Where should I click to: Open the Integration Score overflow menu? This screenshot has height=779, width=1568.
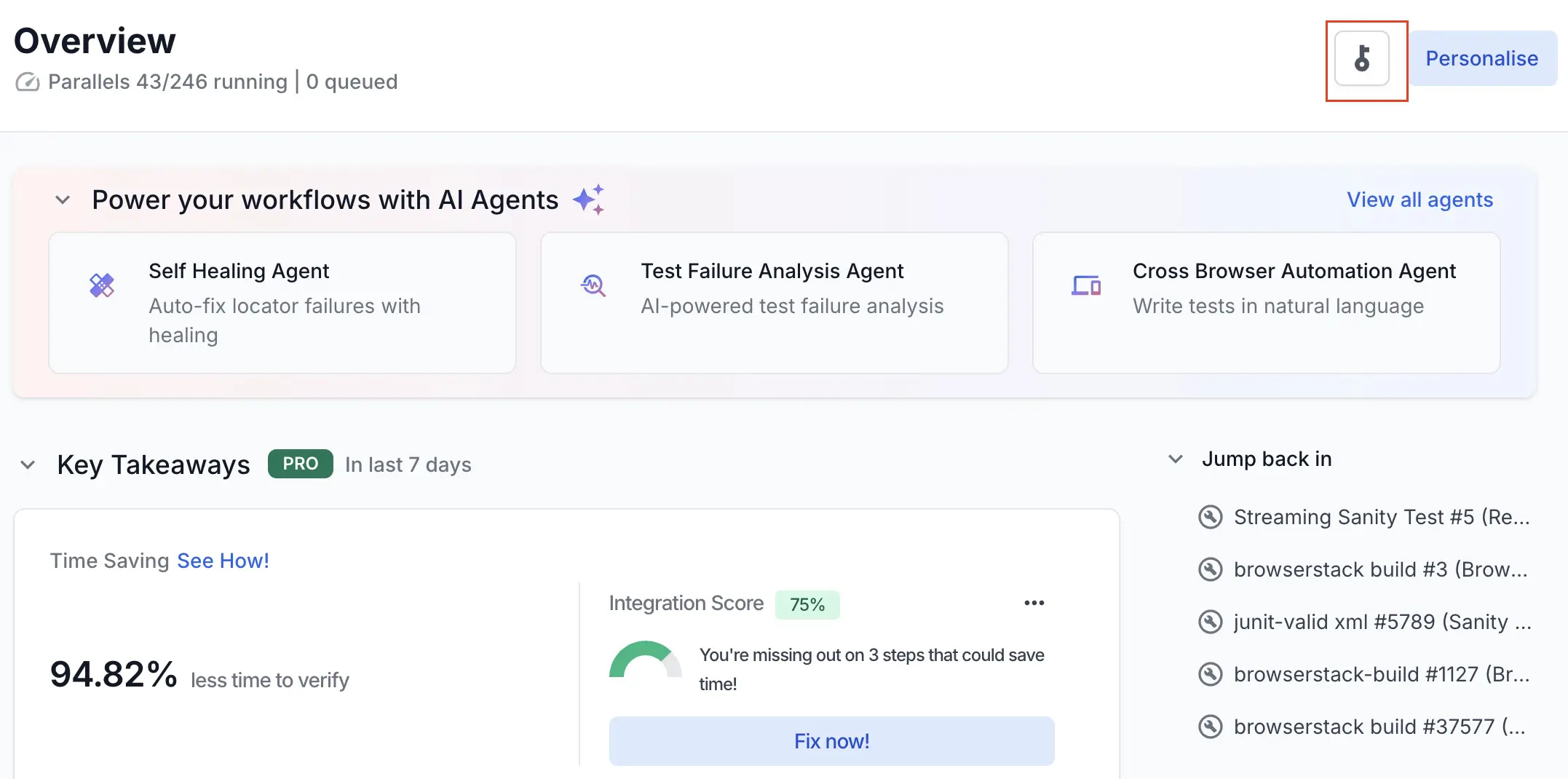pyautogui.click(x=1034, y=603)
